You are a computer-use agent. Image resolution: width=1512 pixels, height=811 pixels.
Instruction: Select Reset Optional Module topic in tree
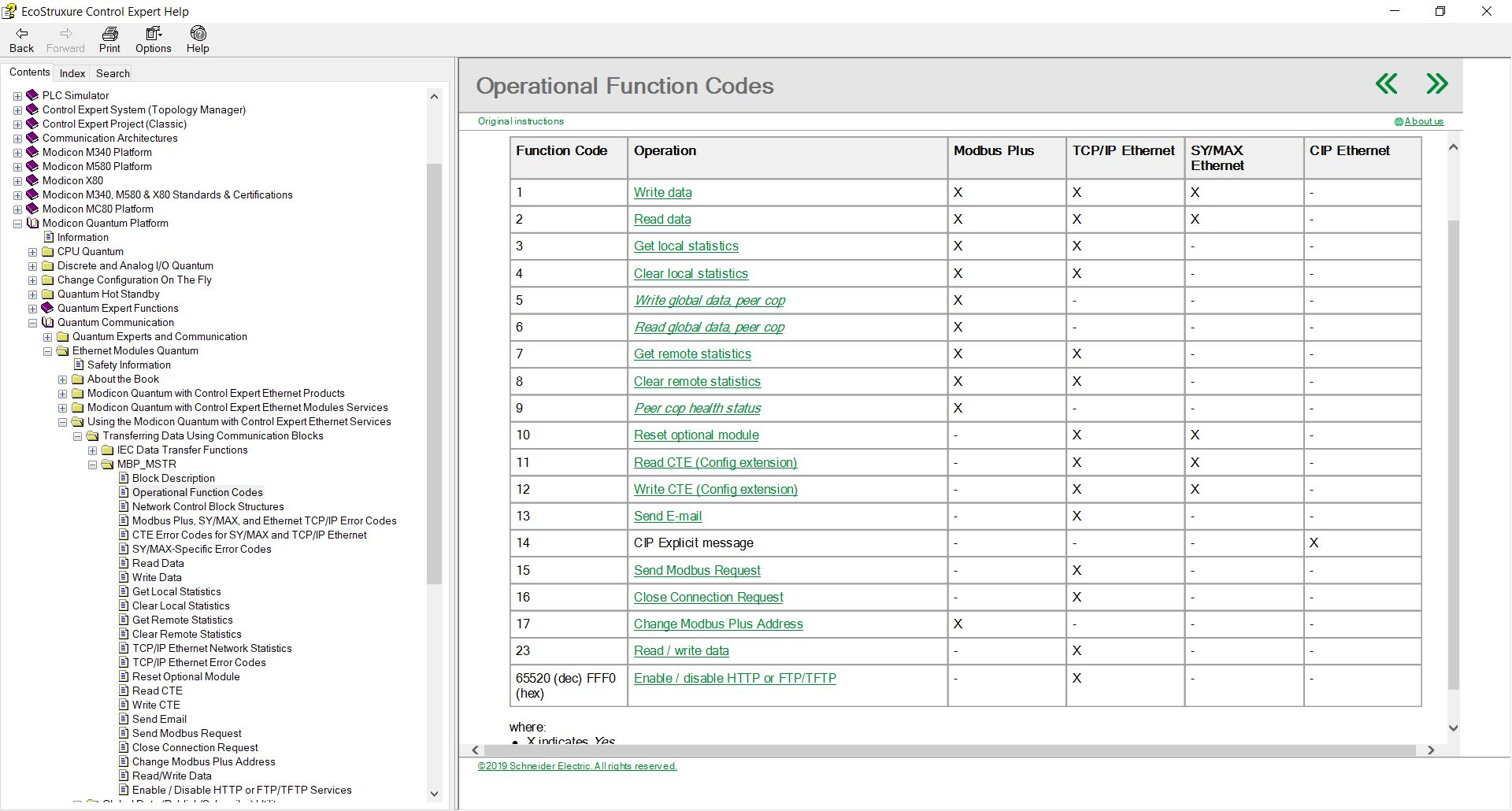coord(186,676)
